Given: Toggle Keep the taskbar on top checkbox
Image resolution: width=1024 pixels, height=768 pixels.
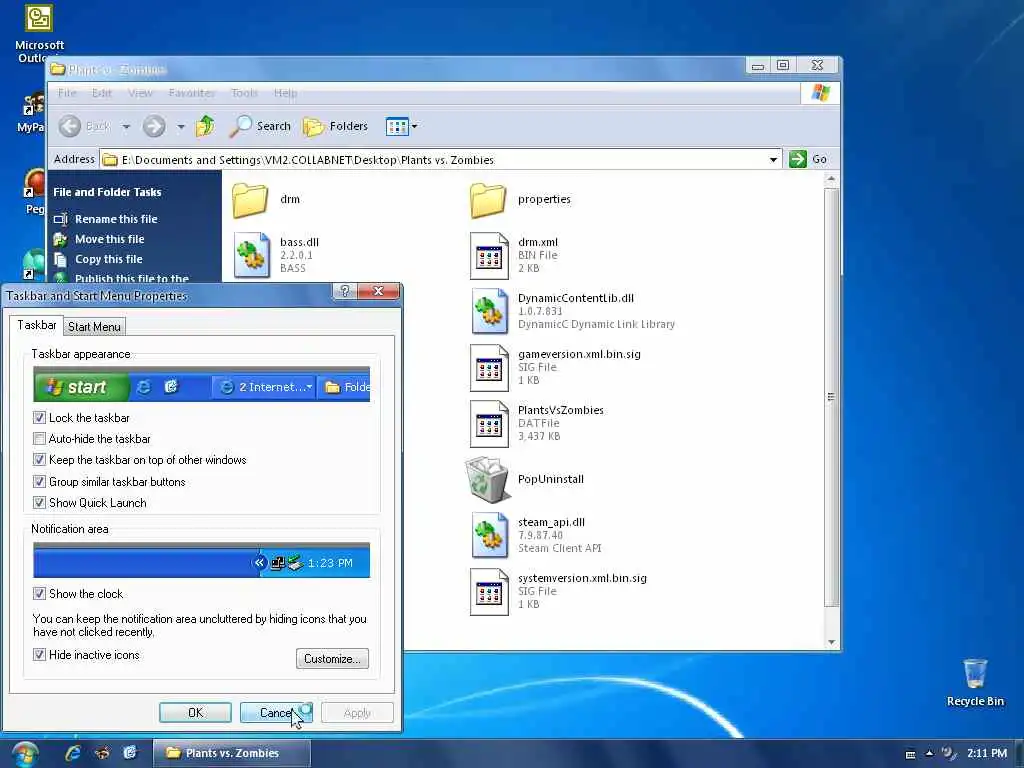Looking at the screenshot, I should coord(39,460).
